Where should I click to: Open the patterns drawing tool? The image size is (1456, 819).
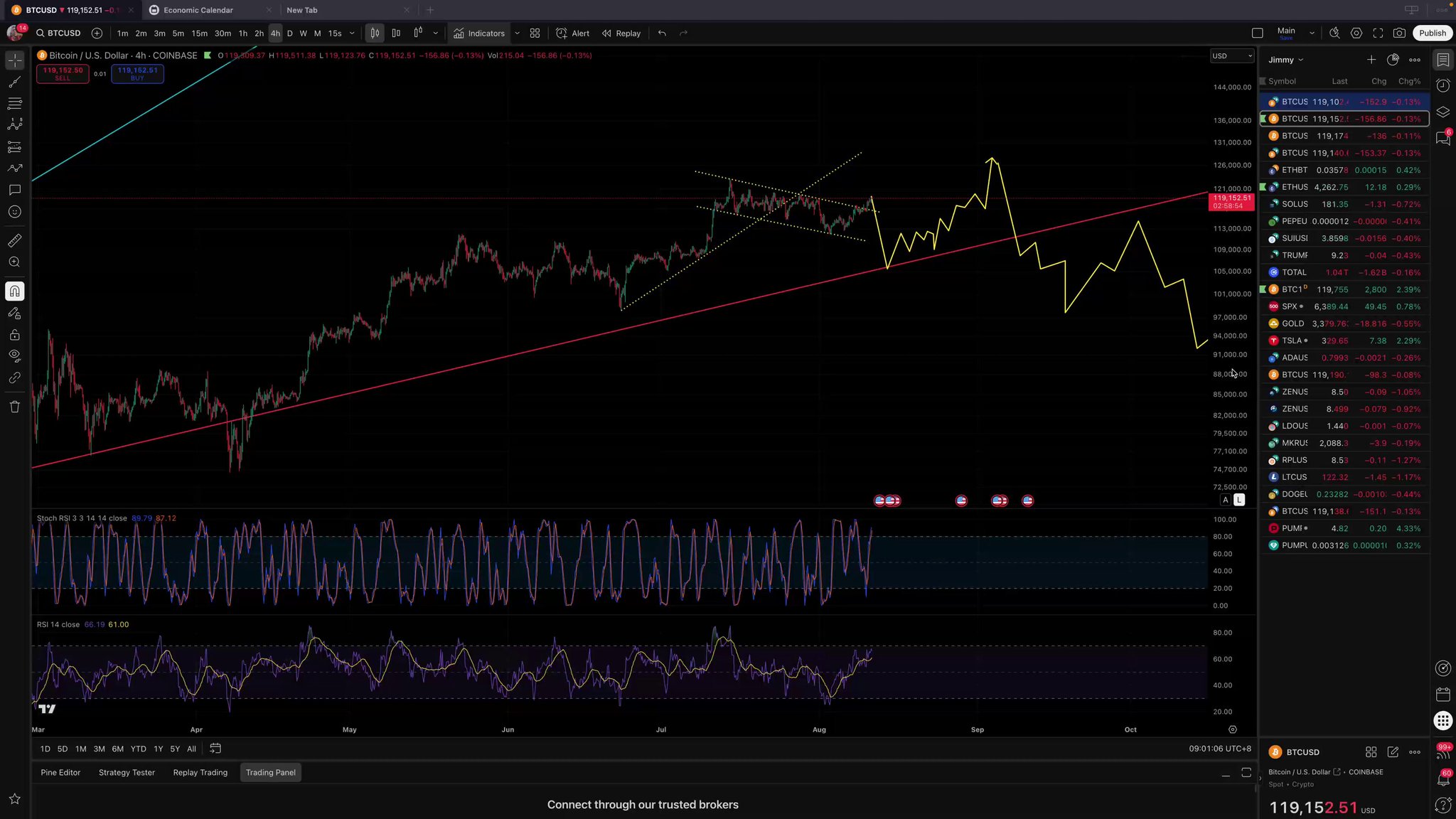pyautogui.click(x=14, y=124)
